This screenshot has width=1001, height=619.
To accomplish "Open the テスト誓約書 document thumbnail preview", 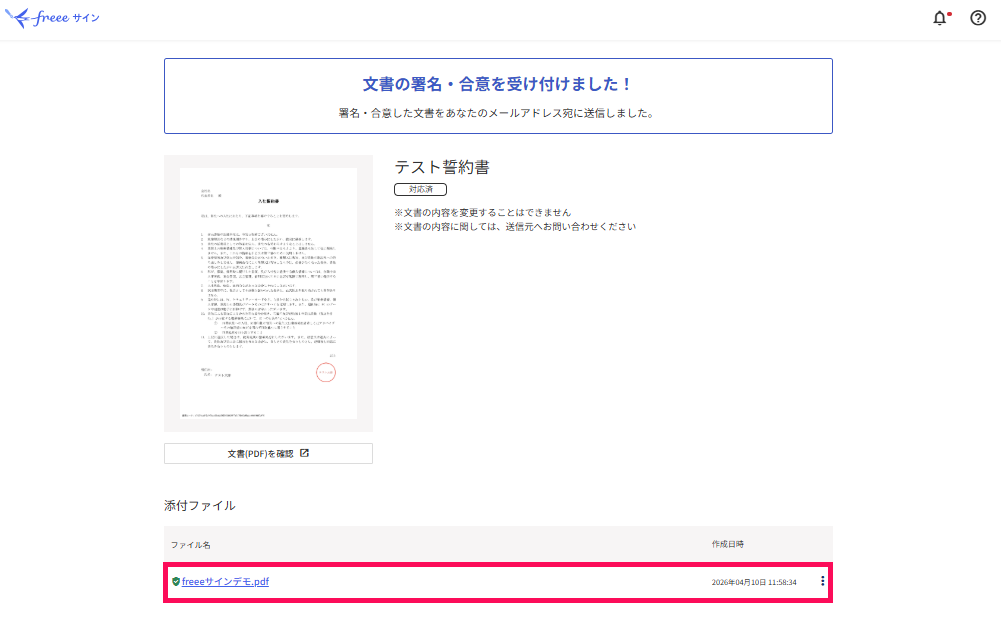I will click(268, 294).
